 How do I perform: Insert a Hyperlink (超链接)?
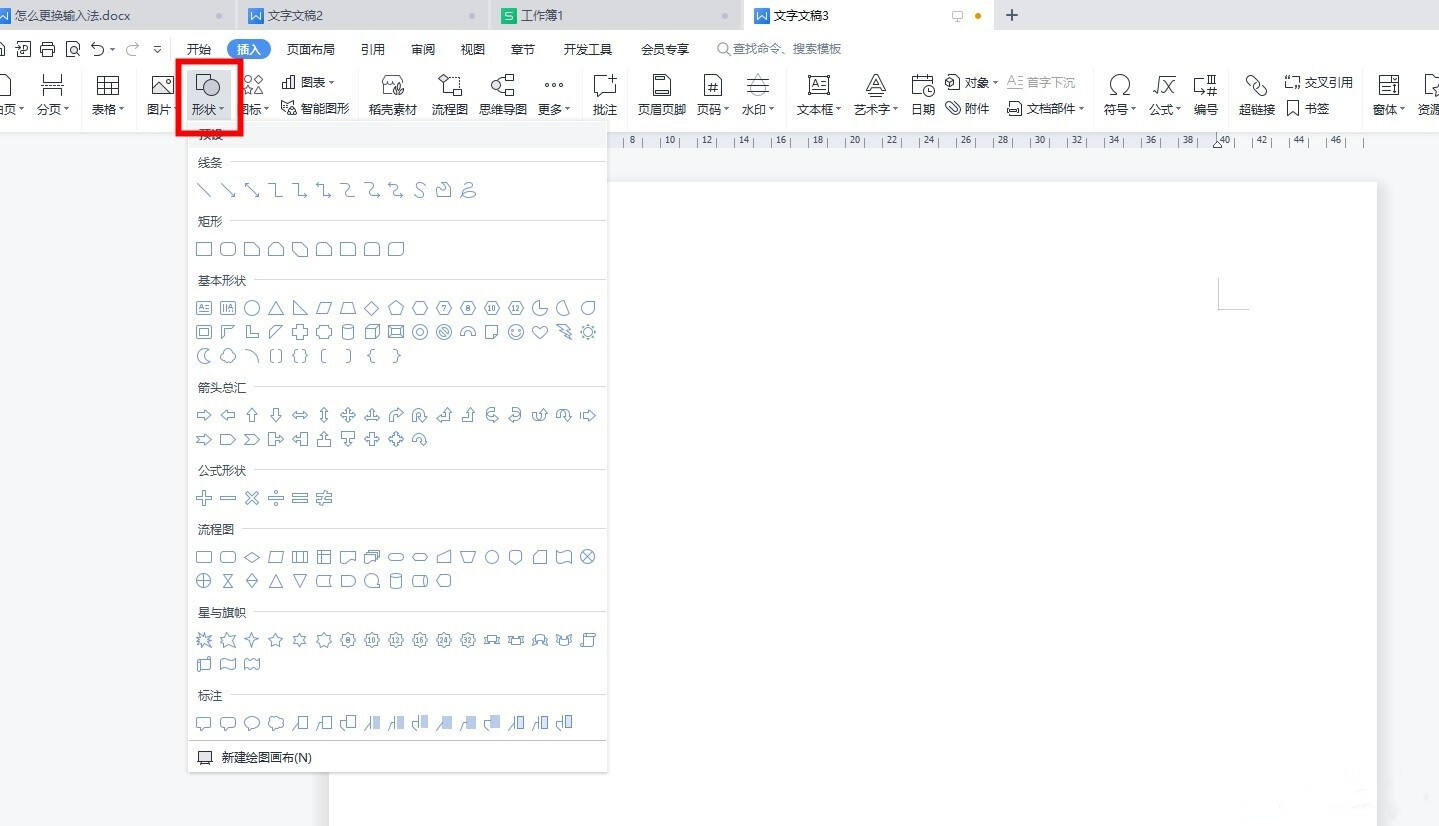pos(1256,94)
